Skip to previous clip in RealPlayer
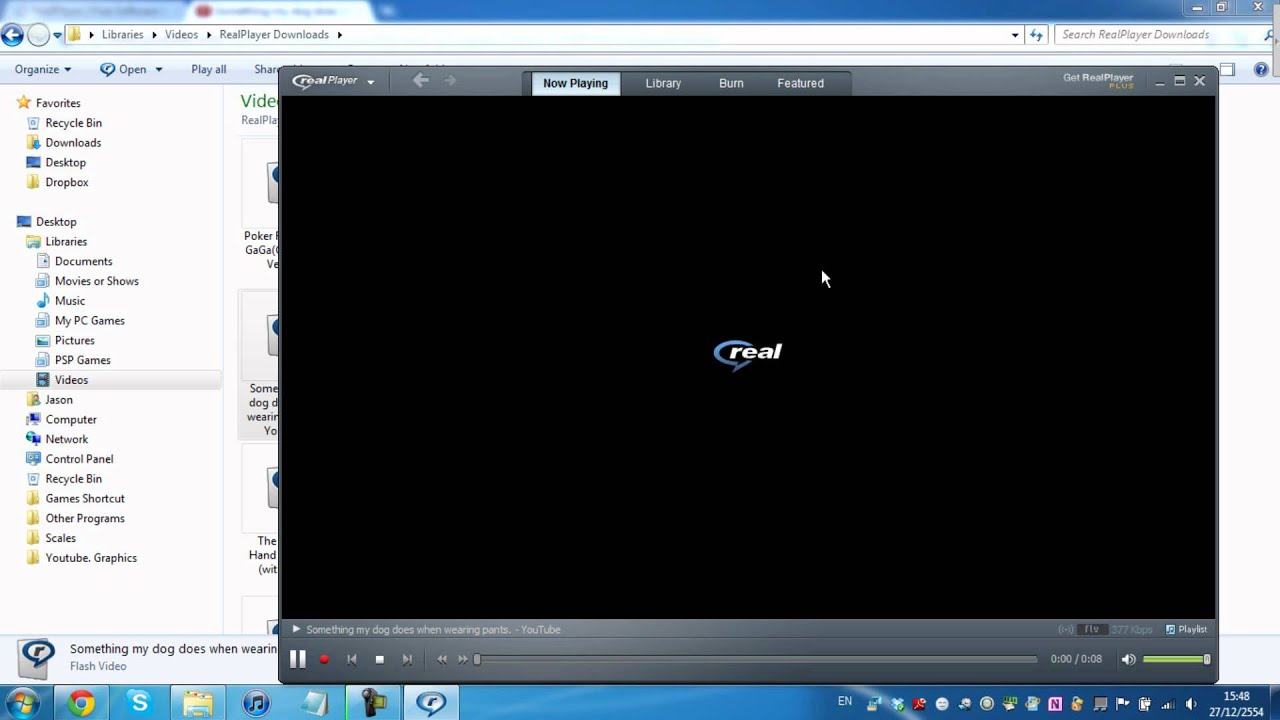Viewport: 1280px width, 720px height. pyautogui.click(x=352, y=659)
